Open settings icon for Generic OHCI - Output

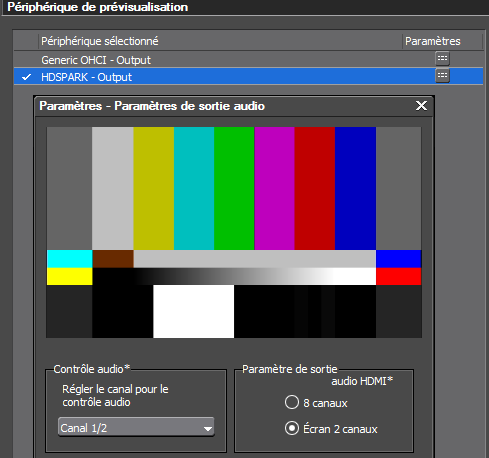442,59
